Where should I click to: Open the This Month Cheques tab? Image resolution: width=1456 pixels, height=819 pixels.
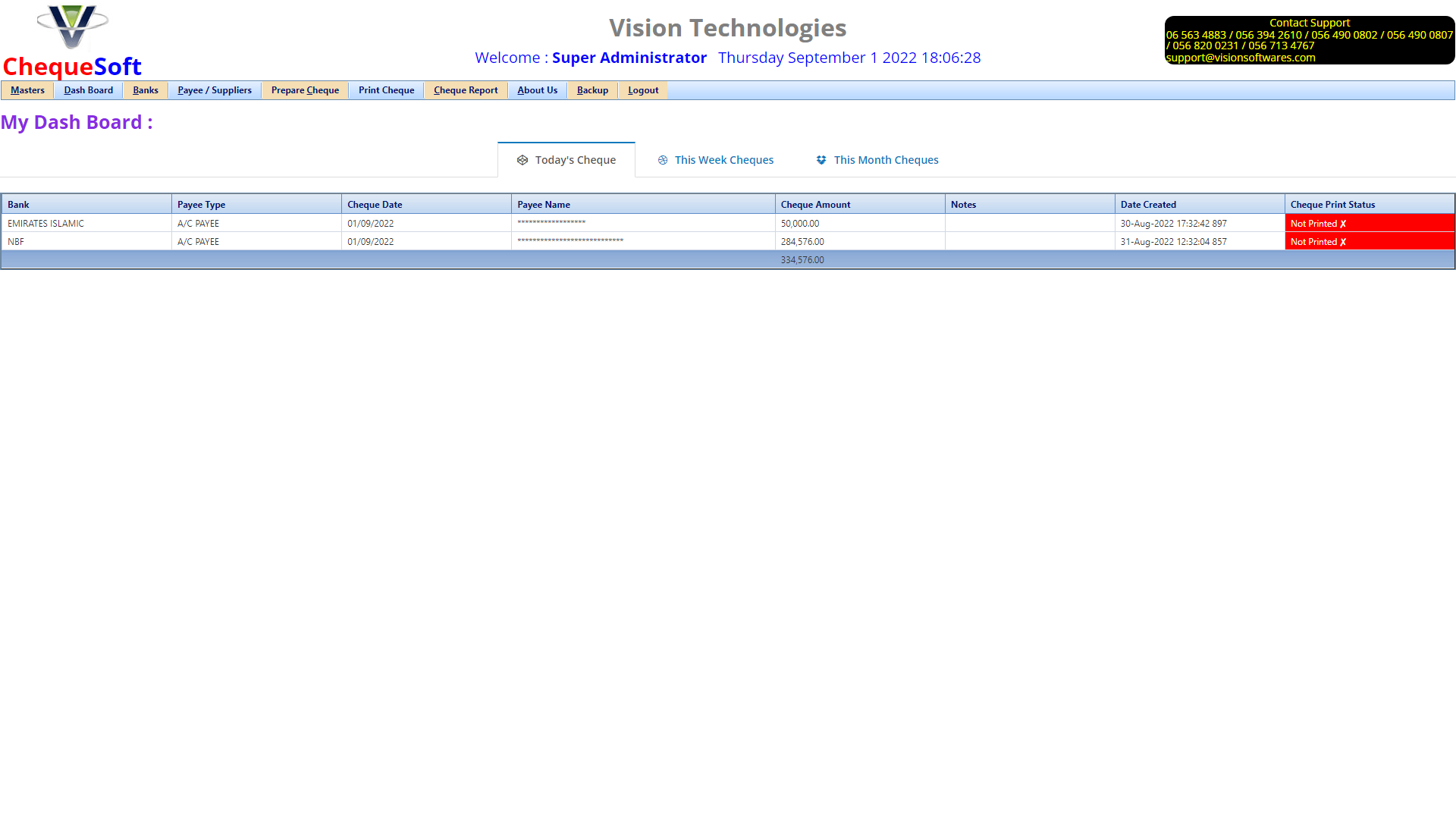tap(886, 160)
